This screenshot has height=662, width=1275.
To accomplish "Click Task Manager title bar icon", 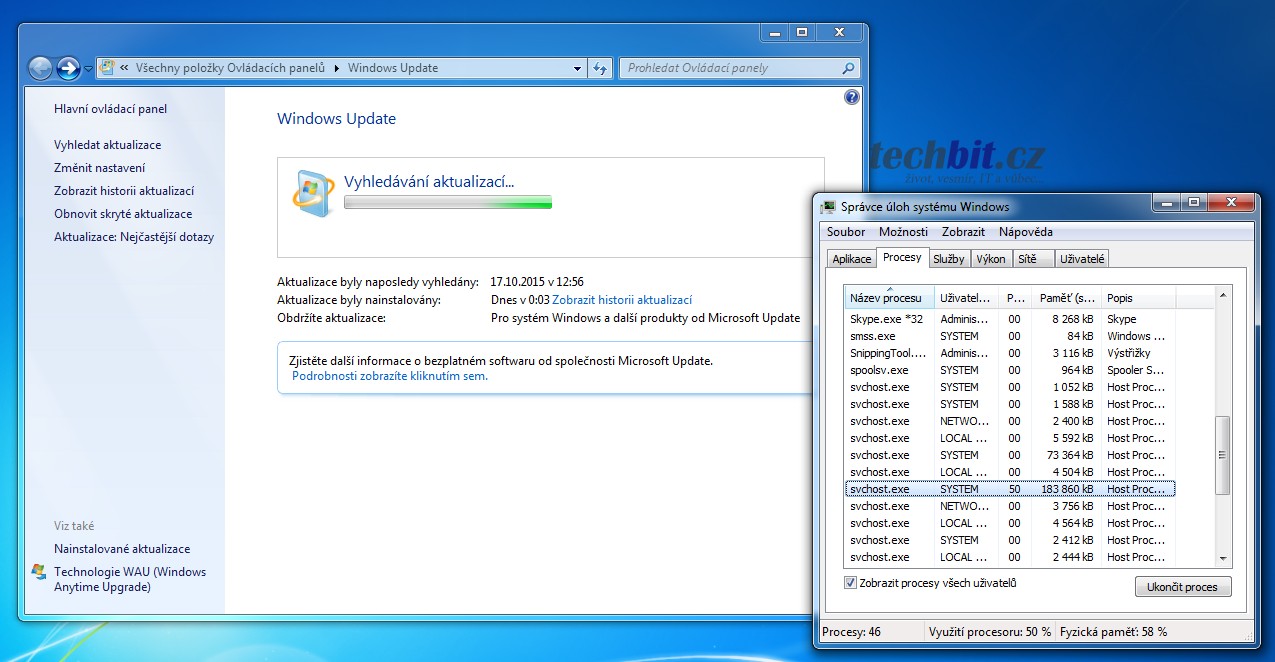I will (828, 207).
